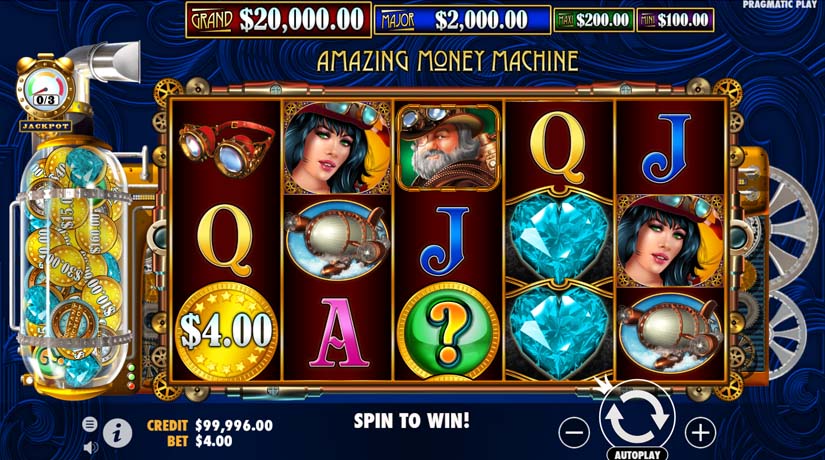
Task: Click the AUTOPLAY button
Action: coord(637,454)
